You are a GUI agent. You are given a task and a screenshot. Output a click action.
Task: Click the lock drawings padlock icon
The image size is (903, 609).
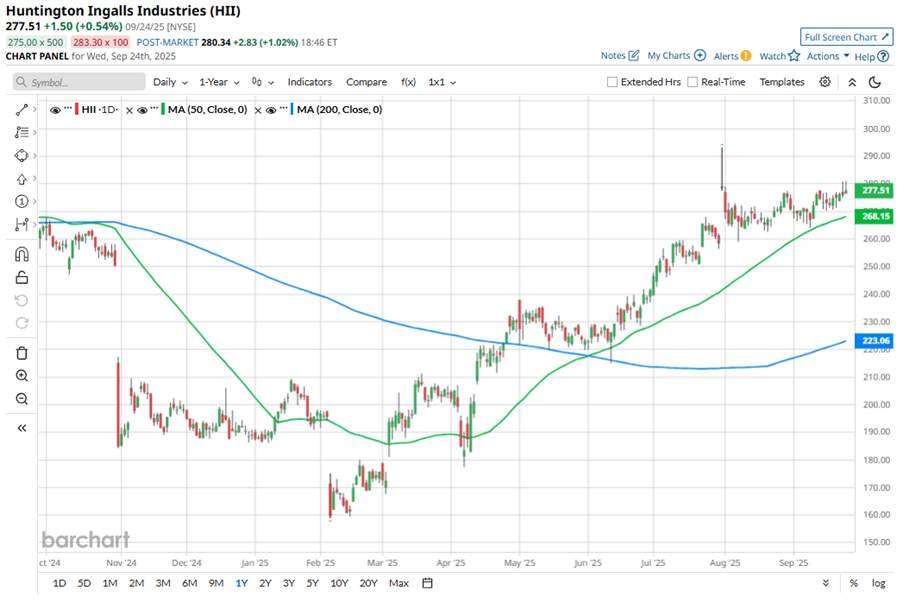(x=22, y=277)
